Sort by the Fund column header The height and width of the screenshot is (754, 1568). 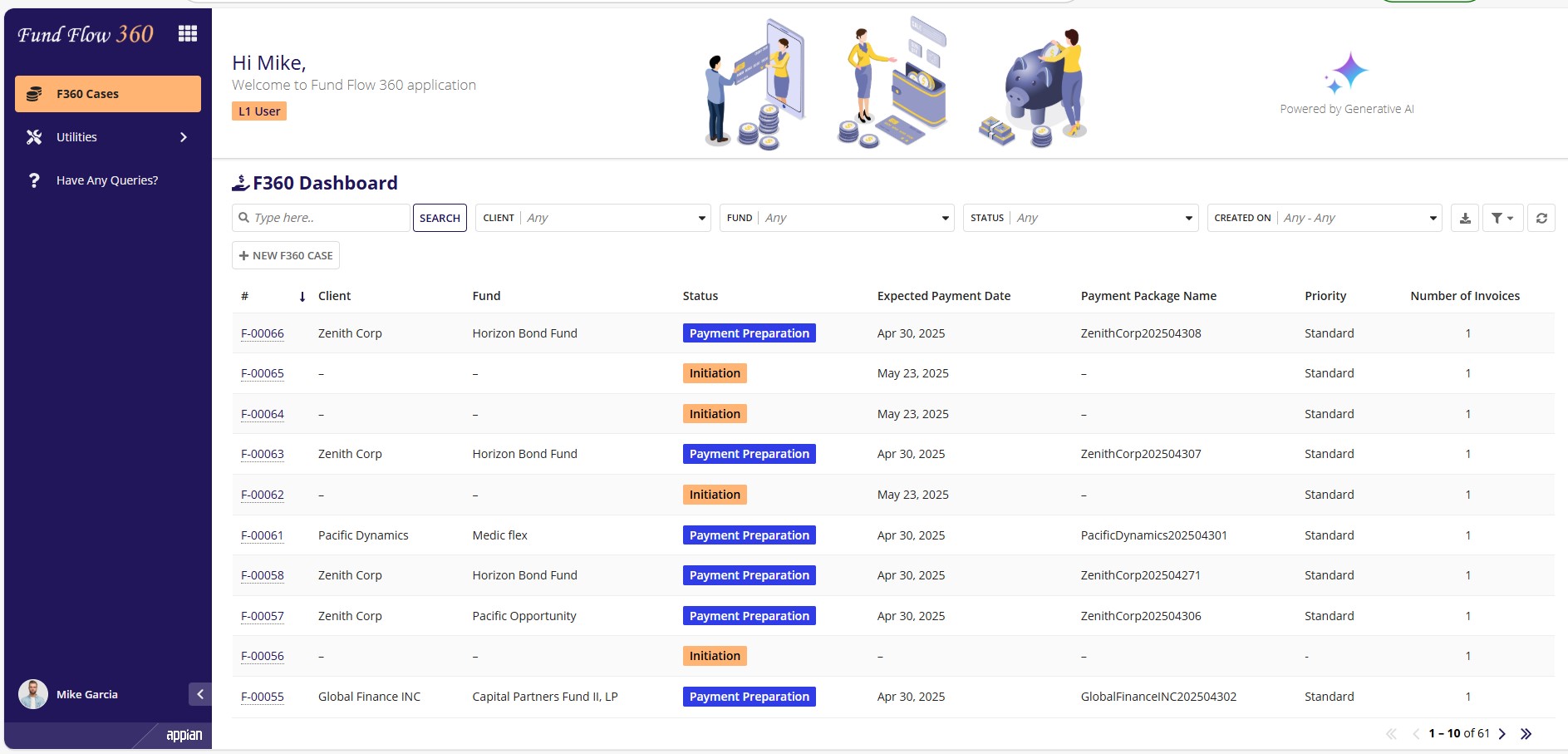click(486, 296)
